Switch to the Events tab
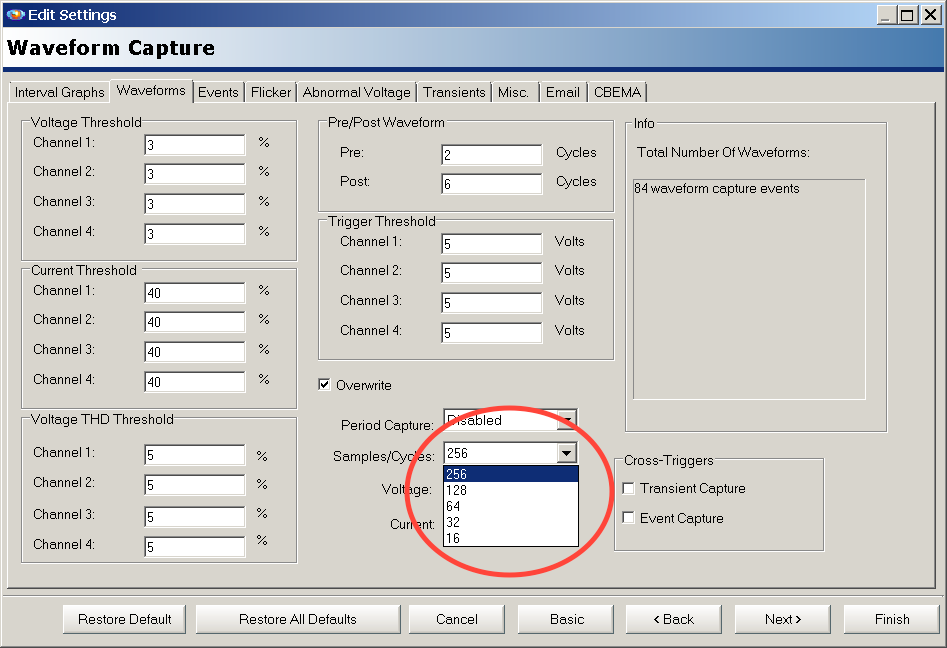Viewport: 947px width, 648px height. click(x=218, y=92)
